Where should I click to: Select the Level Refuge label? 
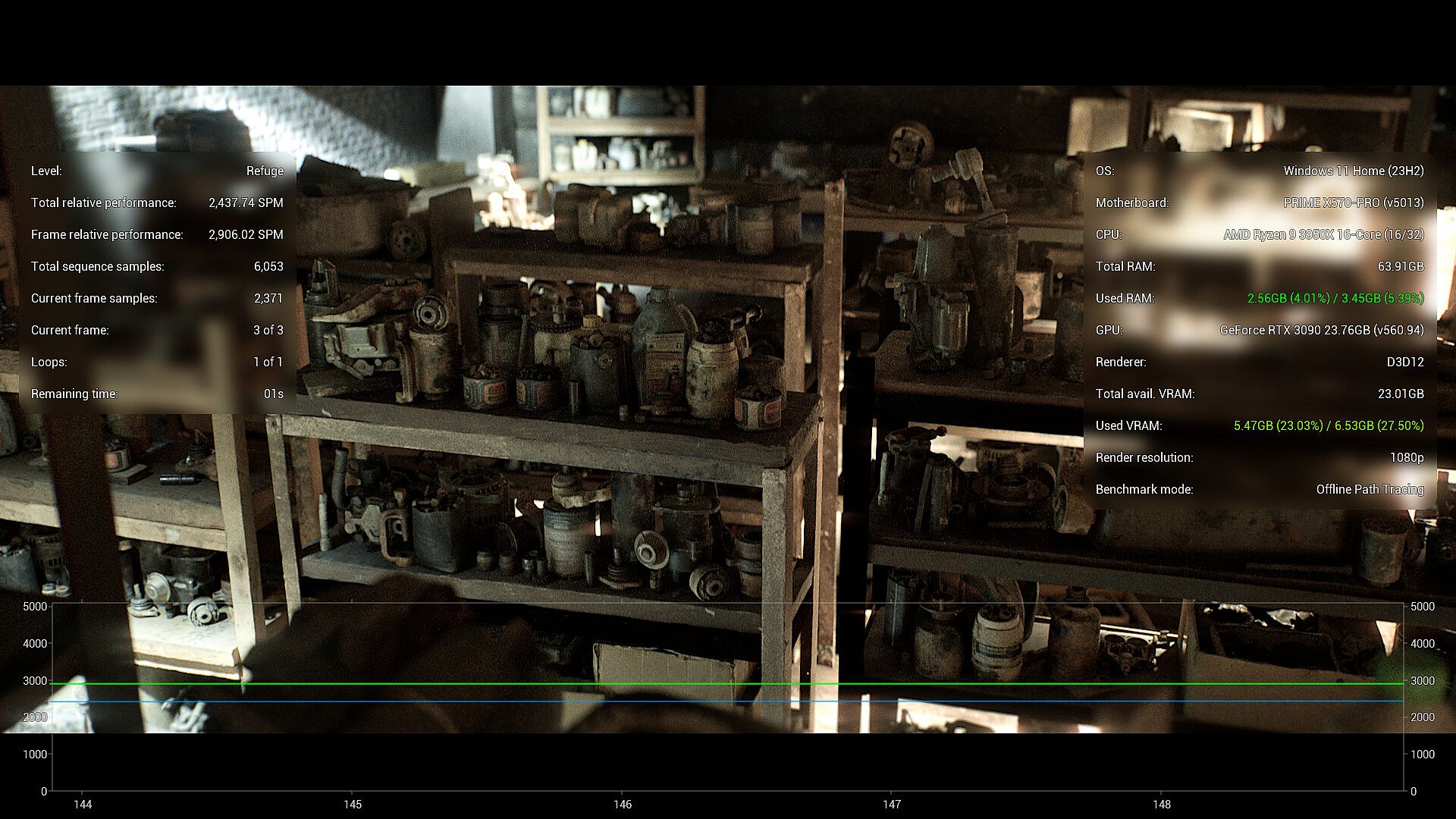click(265, 171)
